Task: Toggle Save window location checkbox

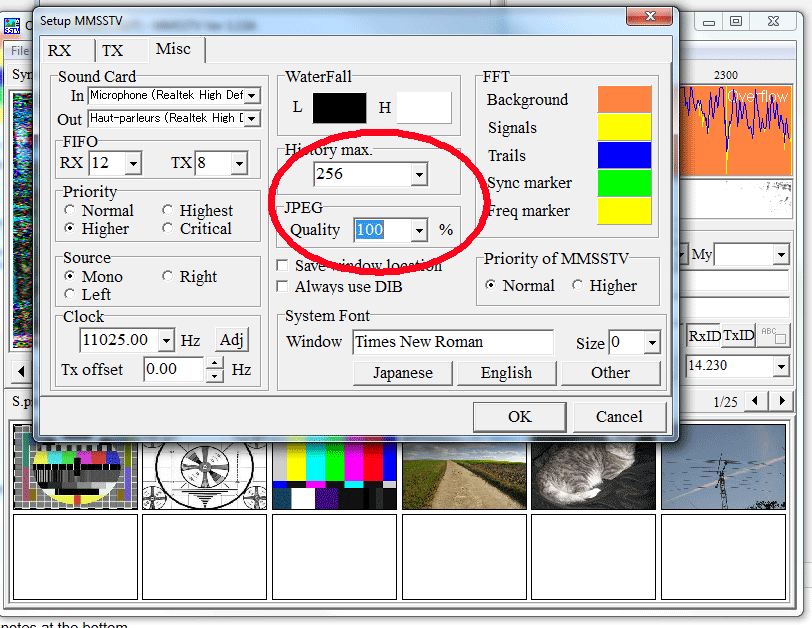Action: pos(283,266)
